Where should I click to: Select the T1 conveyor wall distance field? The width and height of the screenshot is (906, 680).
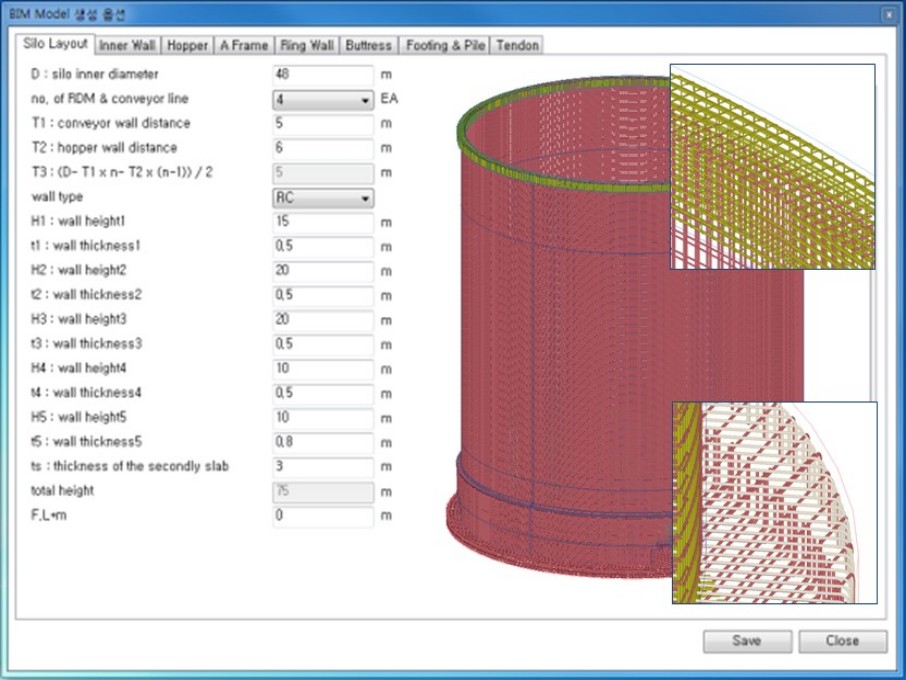point(322,124)
